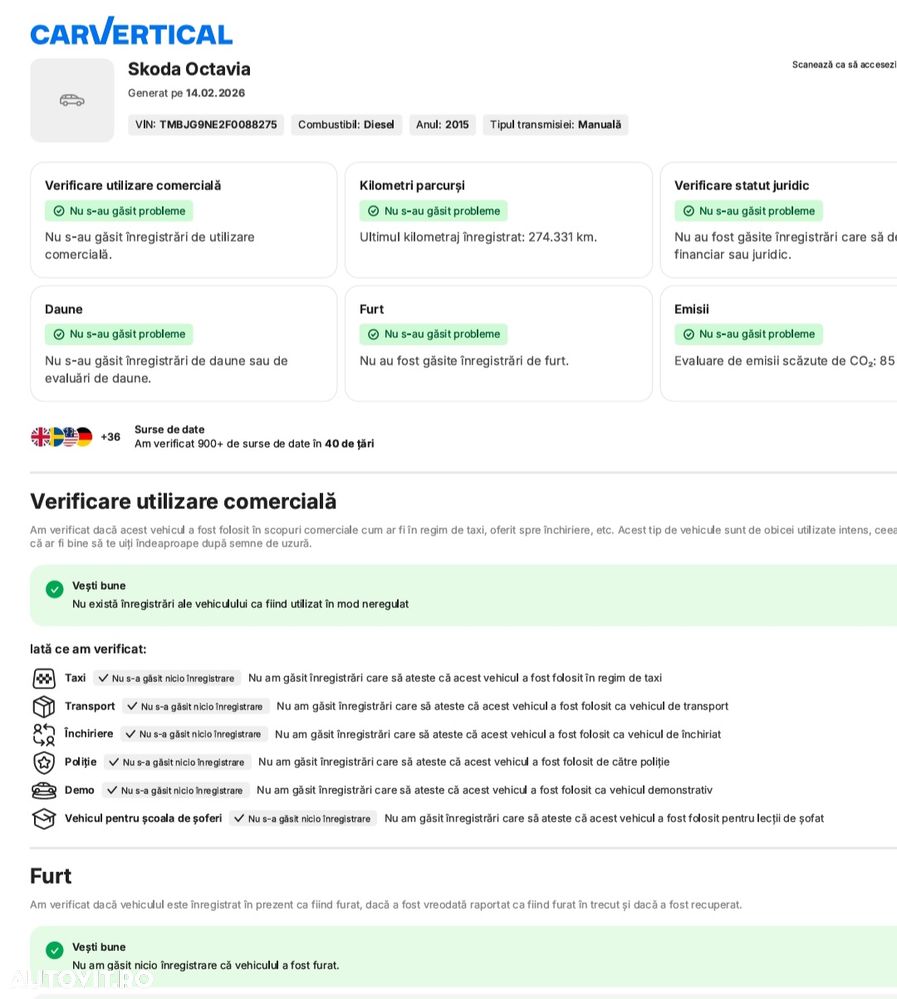Open the Kilometri parcurși summary card
Image resolution: width=897 pixels, height=999 pixels.
pos(499,220)
